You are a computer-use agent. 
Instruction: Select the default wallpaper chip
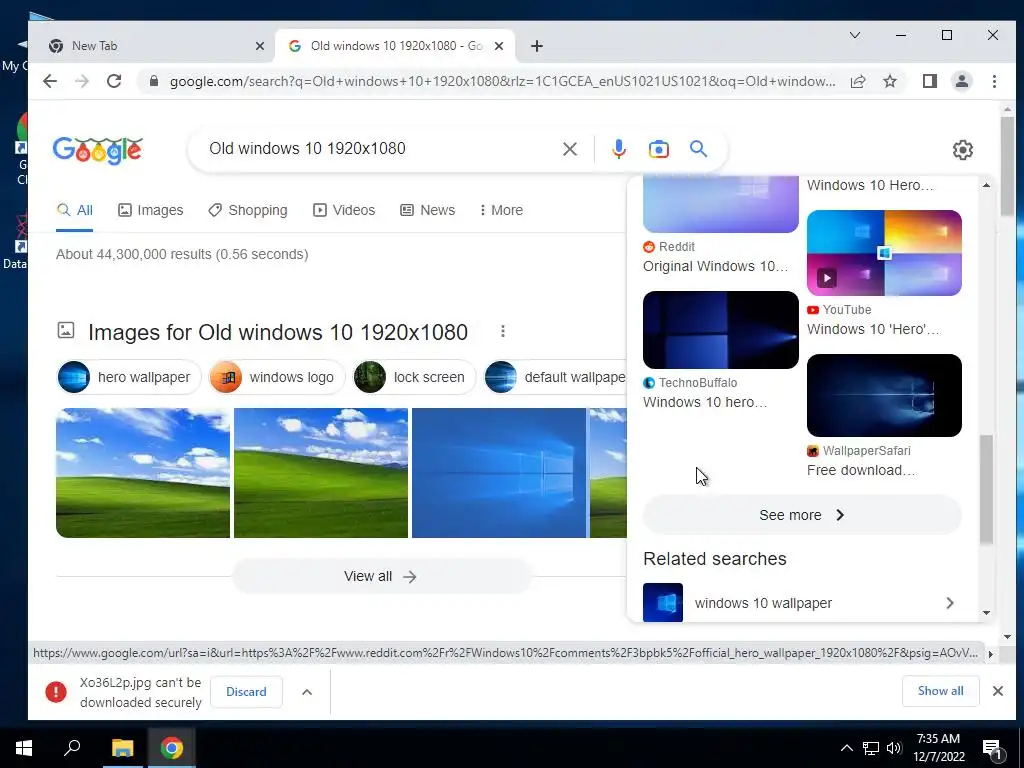click(x=555, y=377)
